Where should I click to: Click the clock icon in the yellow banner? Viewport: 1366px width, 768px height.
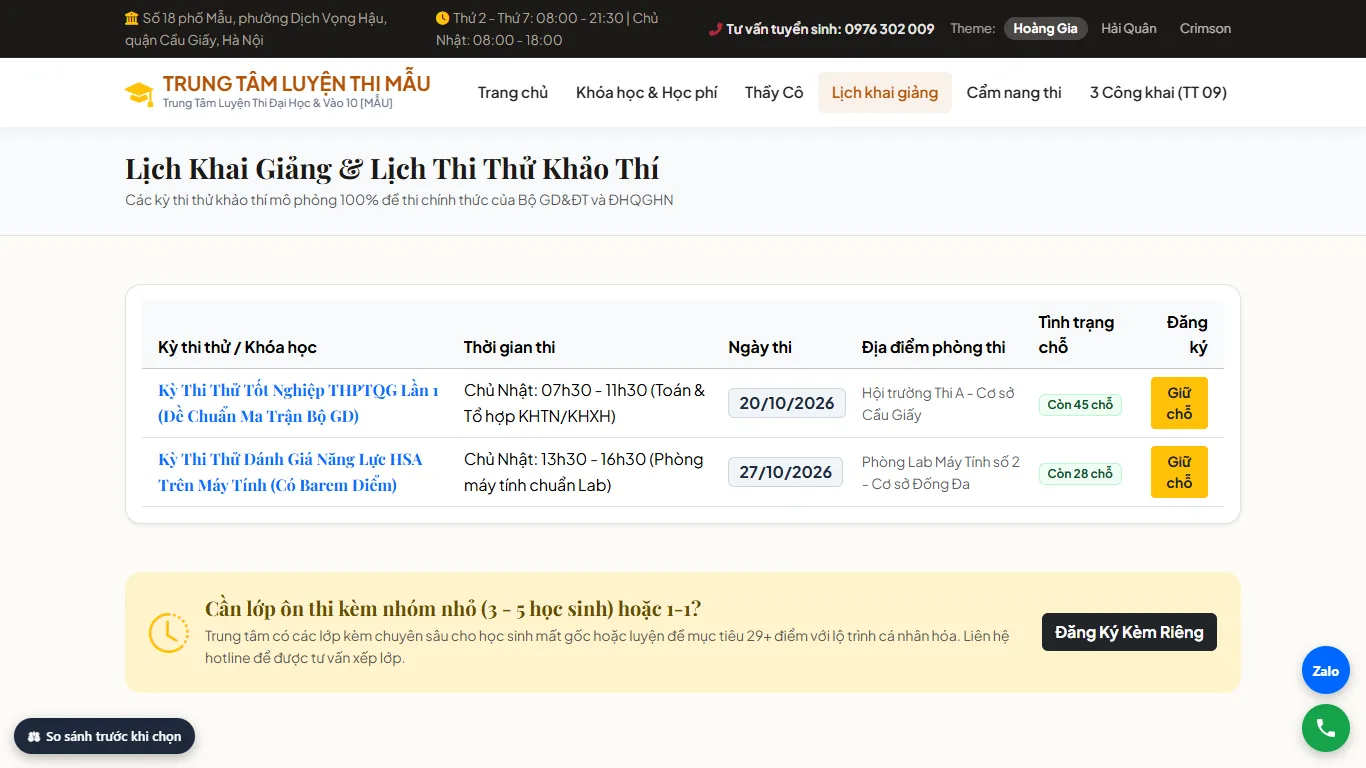click(x=168, y=632)
